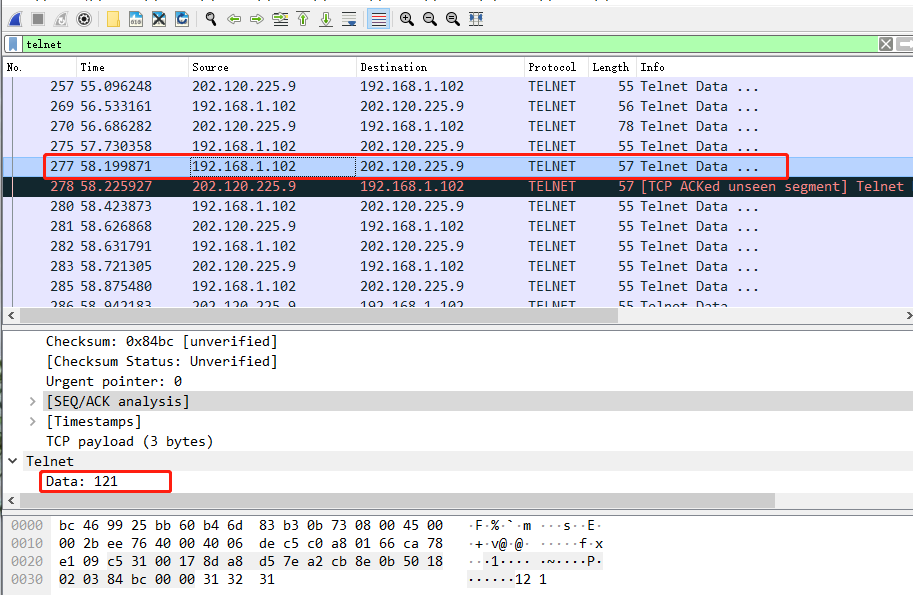Reset text zoom to normal size
913x595 pixels.
tap(452, 19)
